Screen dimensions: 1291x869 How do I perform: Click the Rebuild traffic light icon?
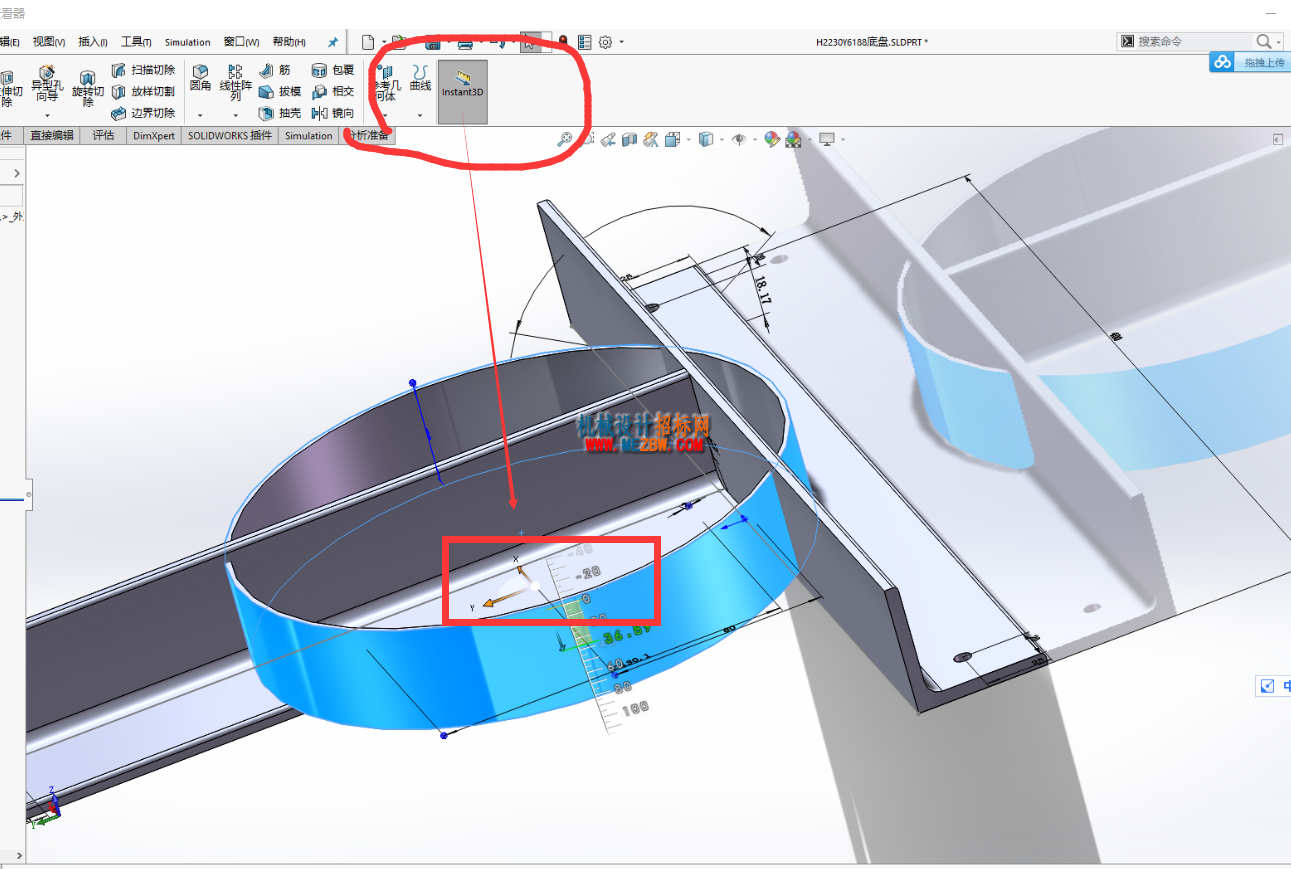coord(563,42)
